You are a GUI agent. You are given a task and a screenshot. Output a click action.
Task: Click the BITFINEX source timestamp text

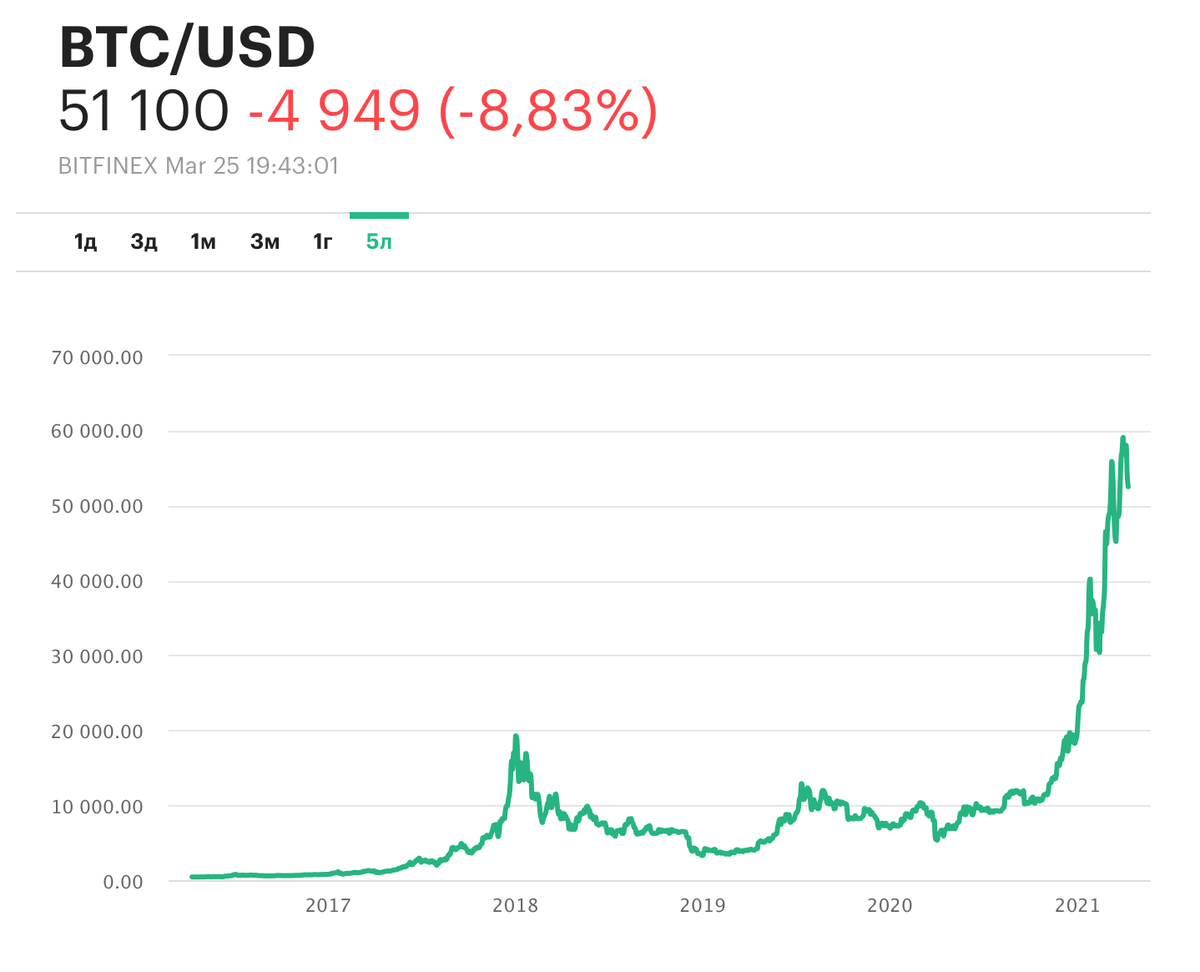[199, 166]
